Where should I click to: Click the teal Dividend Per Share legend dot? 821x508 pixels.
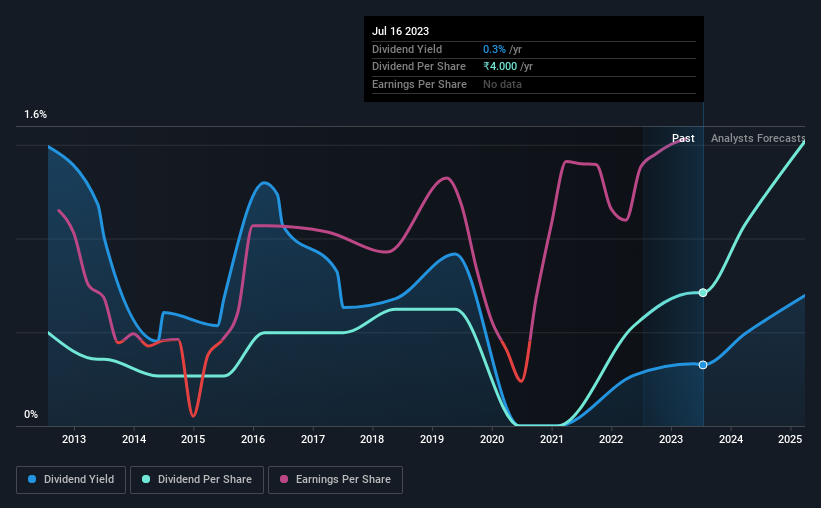click(146, 479)
